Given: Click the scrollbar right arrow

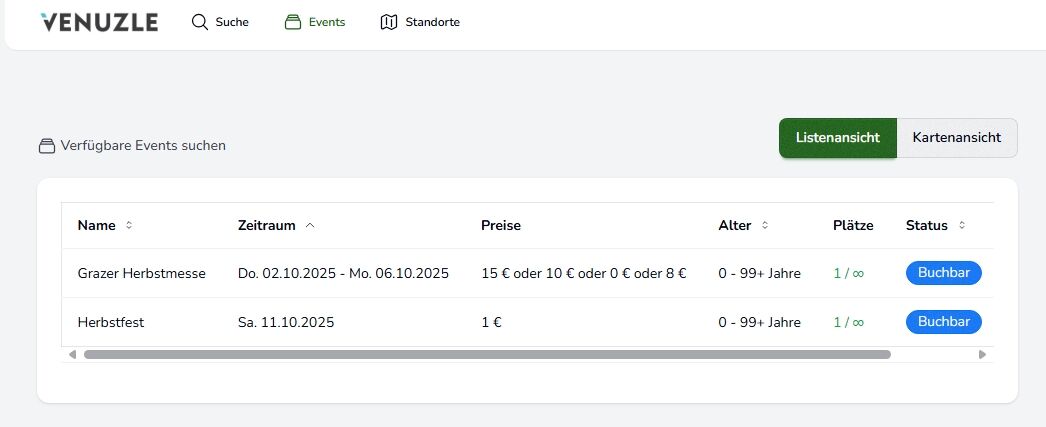Looking at the screenshot, I should (x=982, y=354).
